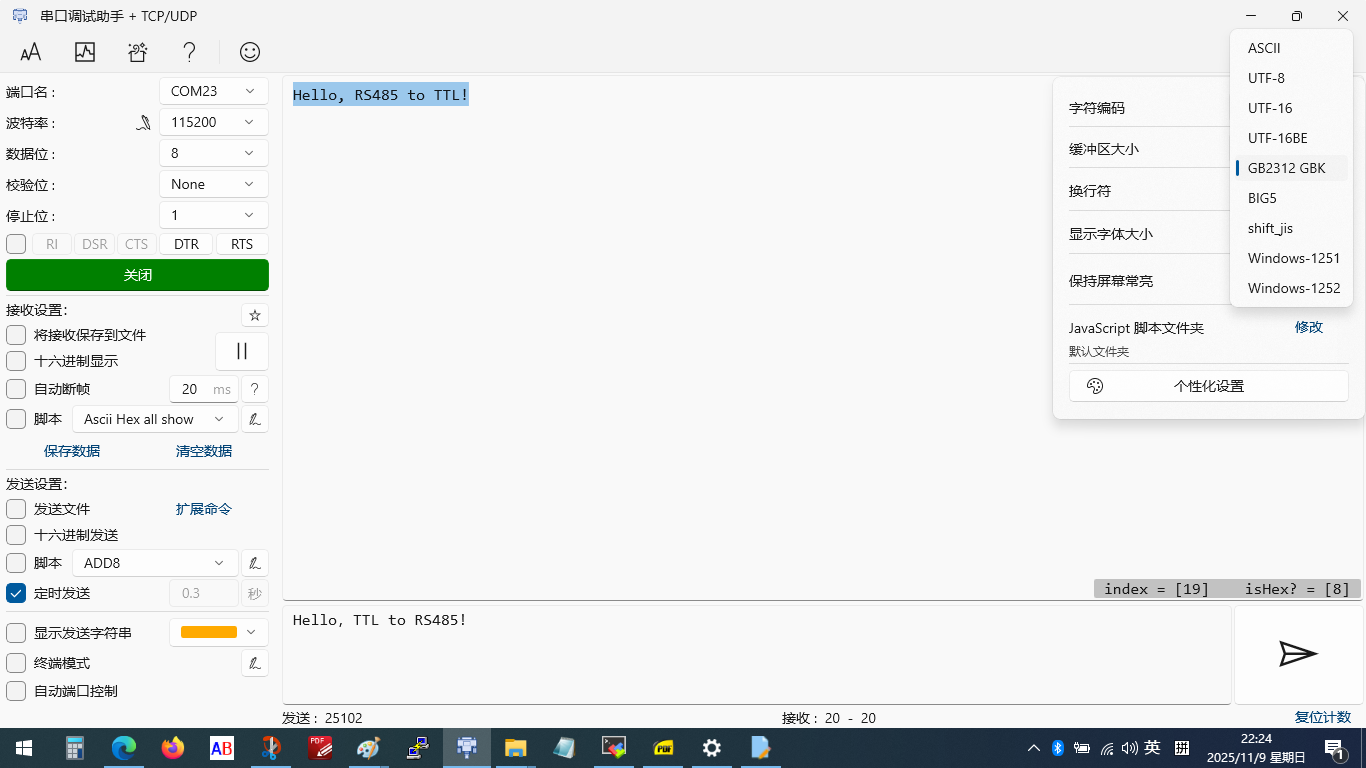Click the reset count link

[x=1322, y=717]
